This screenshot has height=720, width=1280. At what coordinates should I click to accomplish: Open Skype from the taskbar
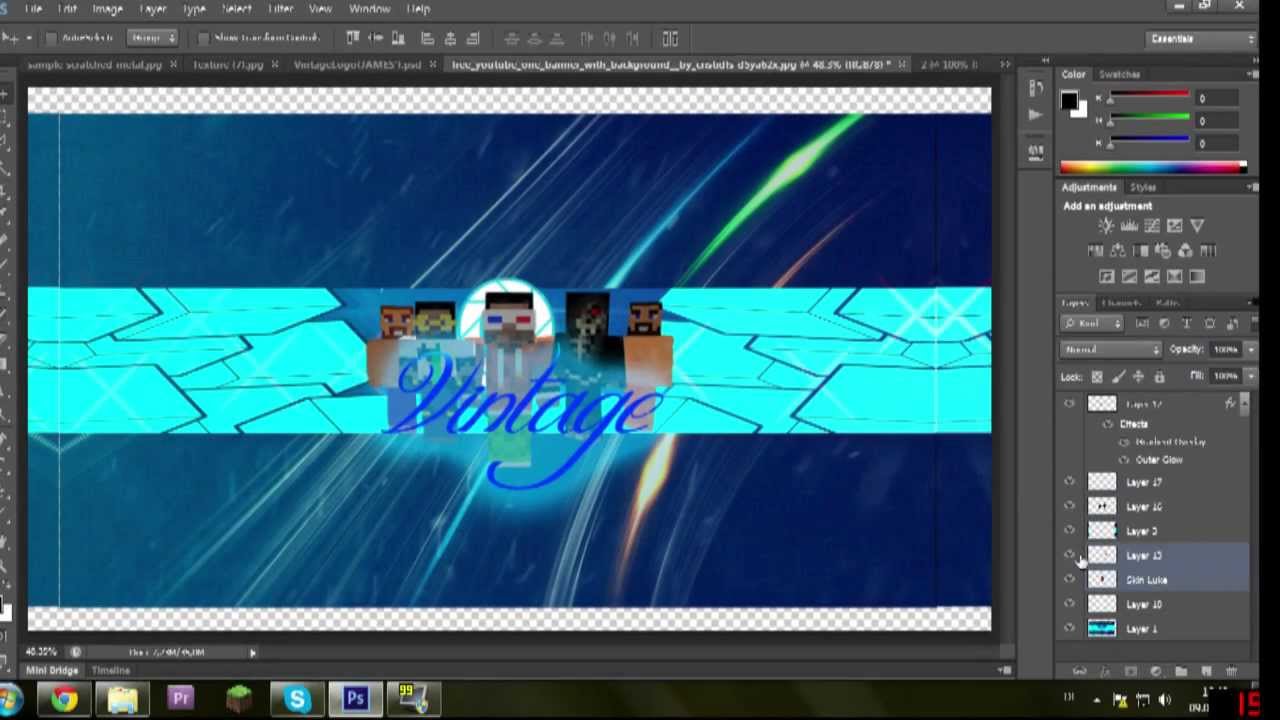[x=297, y=699]
